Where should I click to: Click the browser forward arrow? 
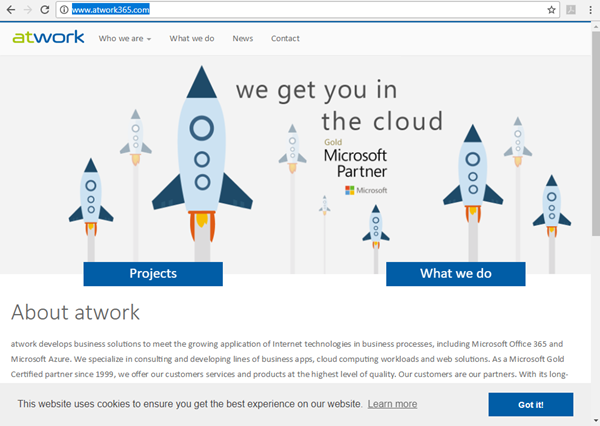click(x=28, y=10)
